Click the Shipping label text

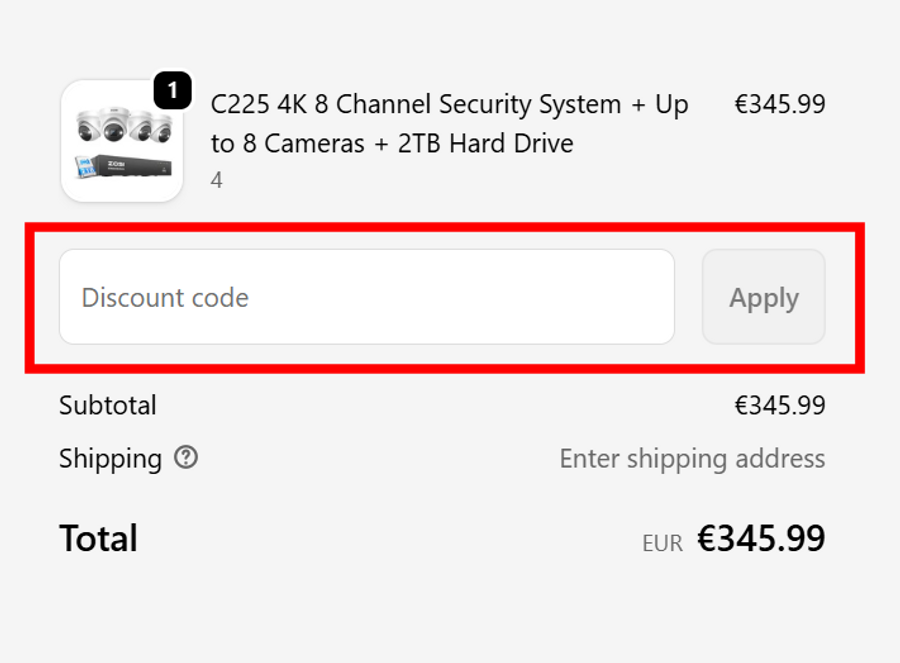(x=110, y=459)
